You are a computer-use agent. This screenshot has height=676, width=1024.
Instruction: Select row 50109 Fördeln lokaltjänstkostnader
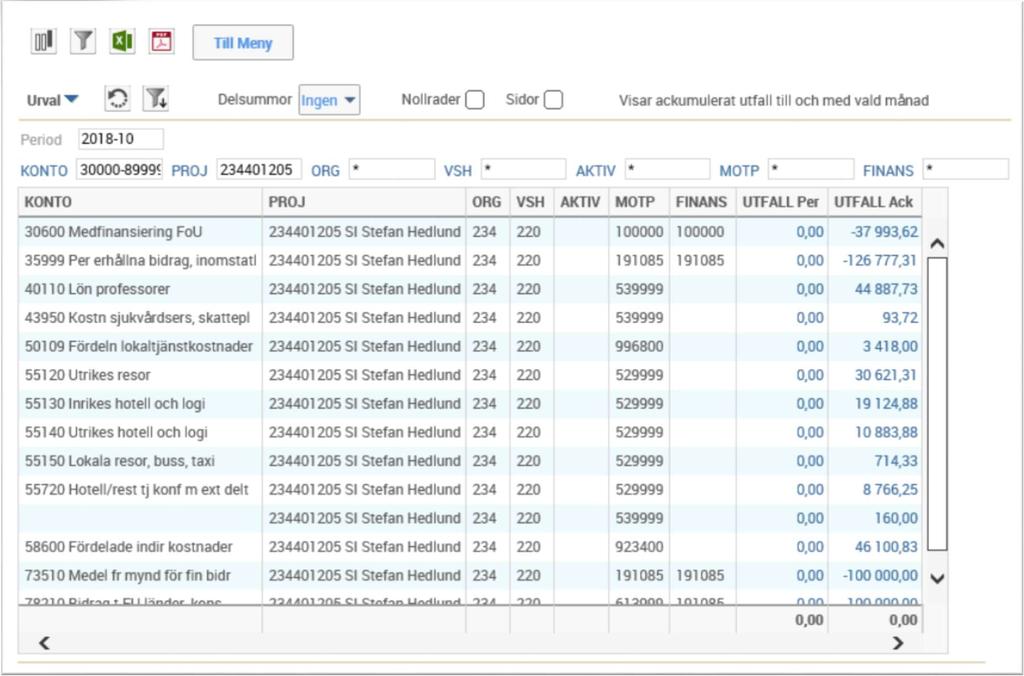click(x=470, y=347)
